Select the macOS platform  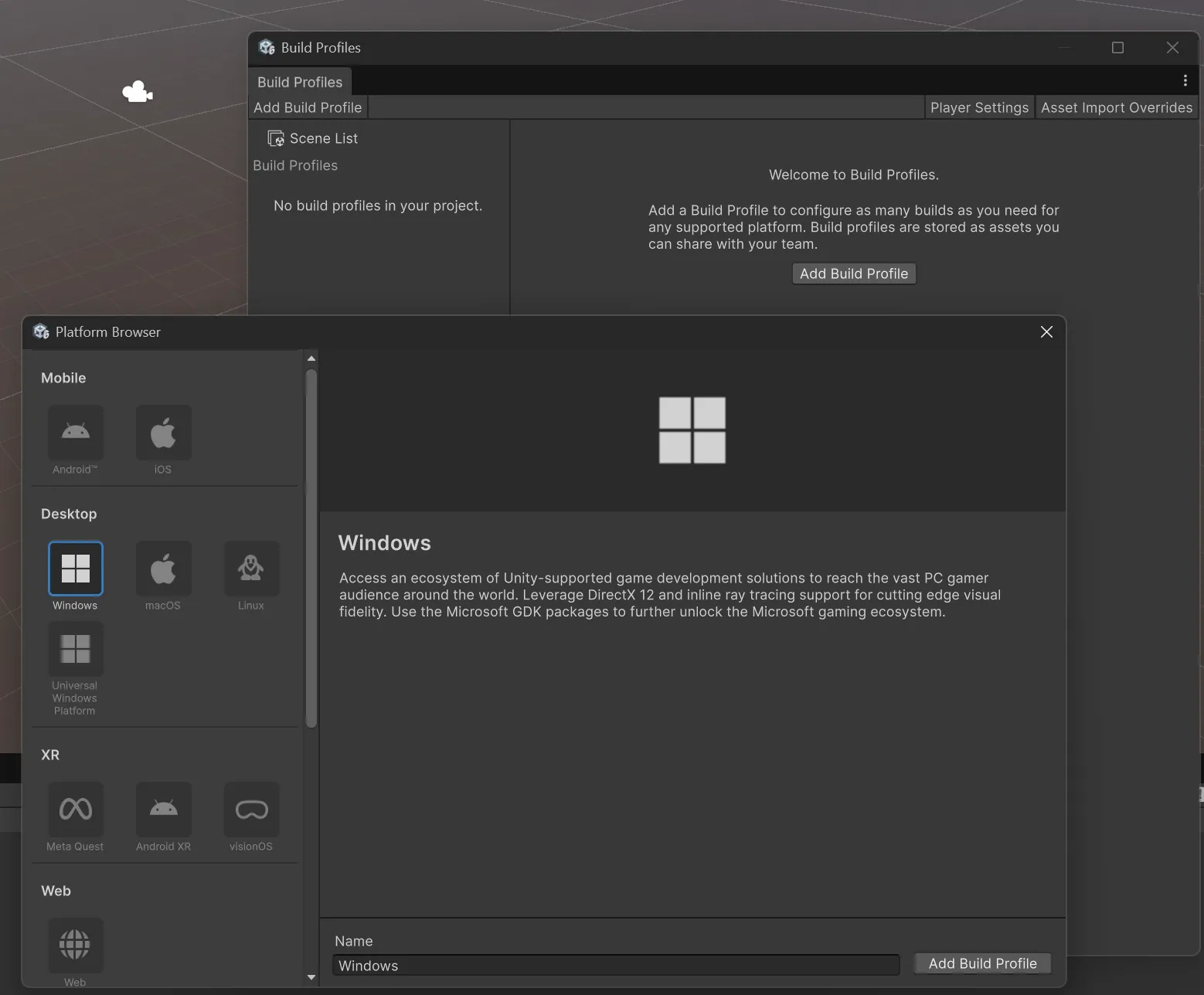tap(163, 568)
